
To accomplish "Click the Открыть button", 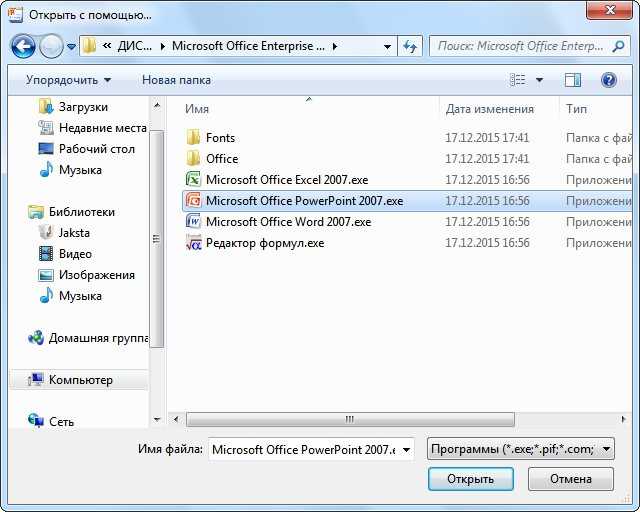I will click(x=471, y=479).
